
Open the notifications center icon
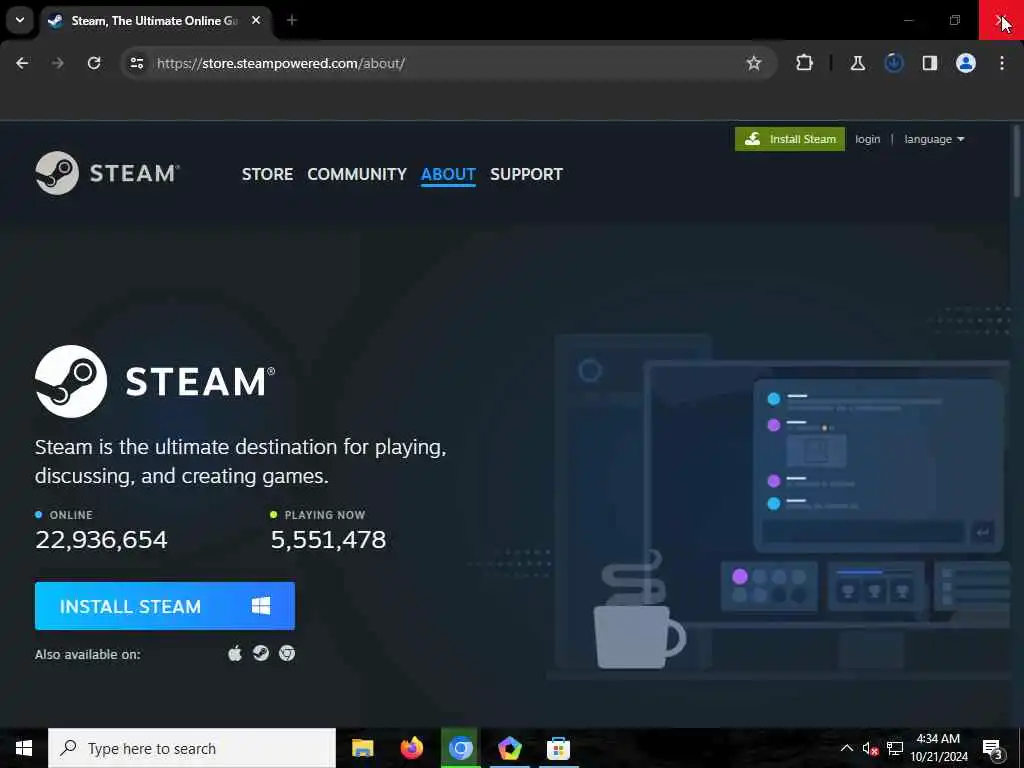click(993, 748)
